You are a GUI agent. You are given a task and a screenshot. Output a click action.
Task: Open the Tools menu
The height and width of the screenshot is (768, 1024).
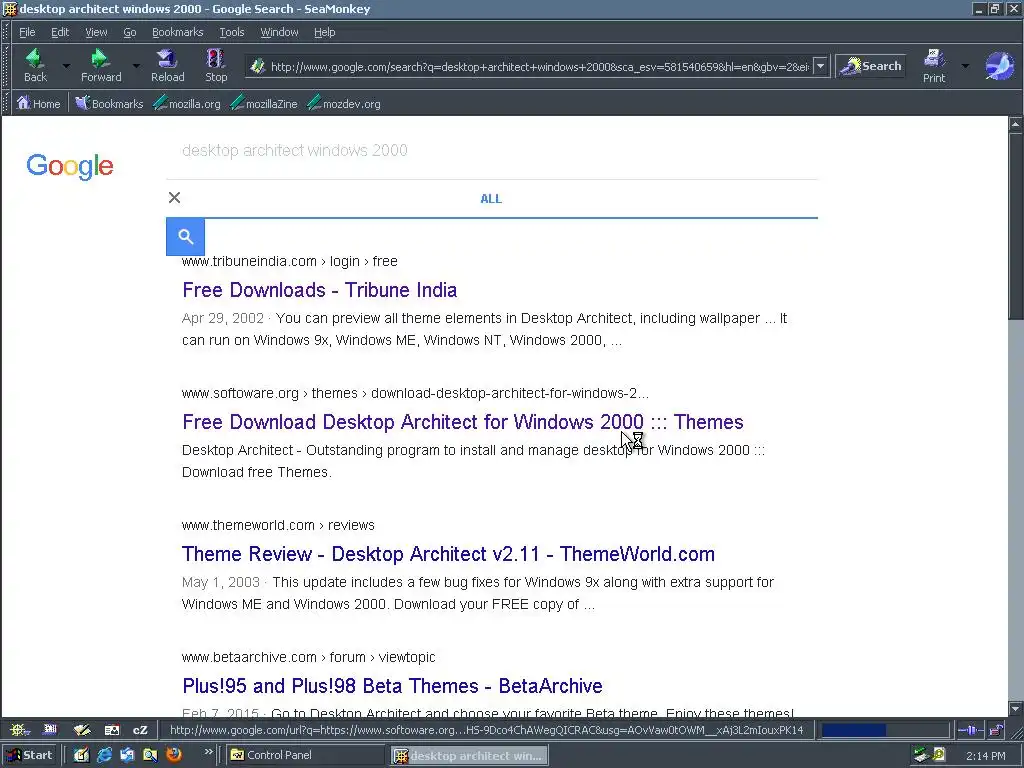[232, 32]
